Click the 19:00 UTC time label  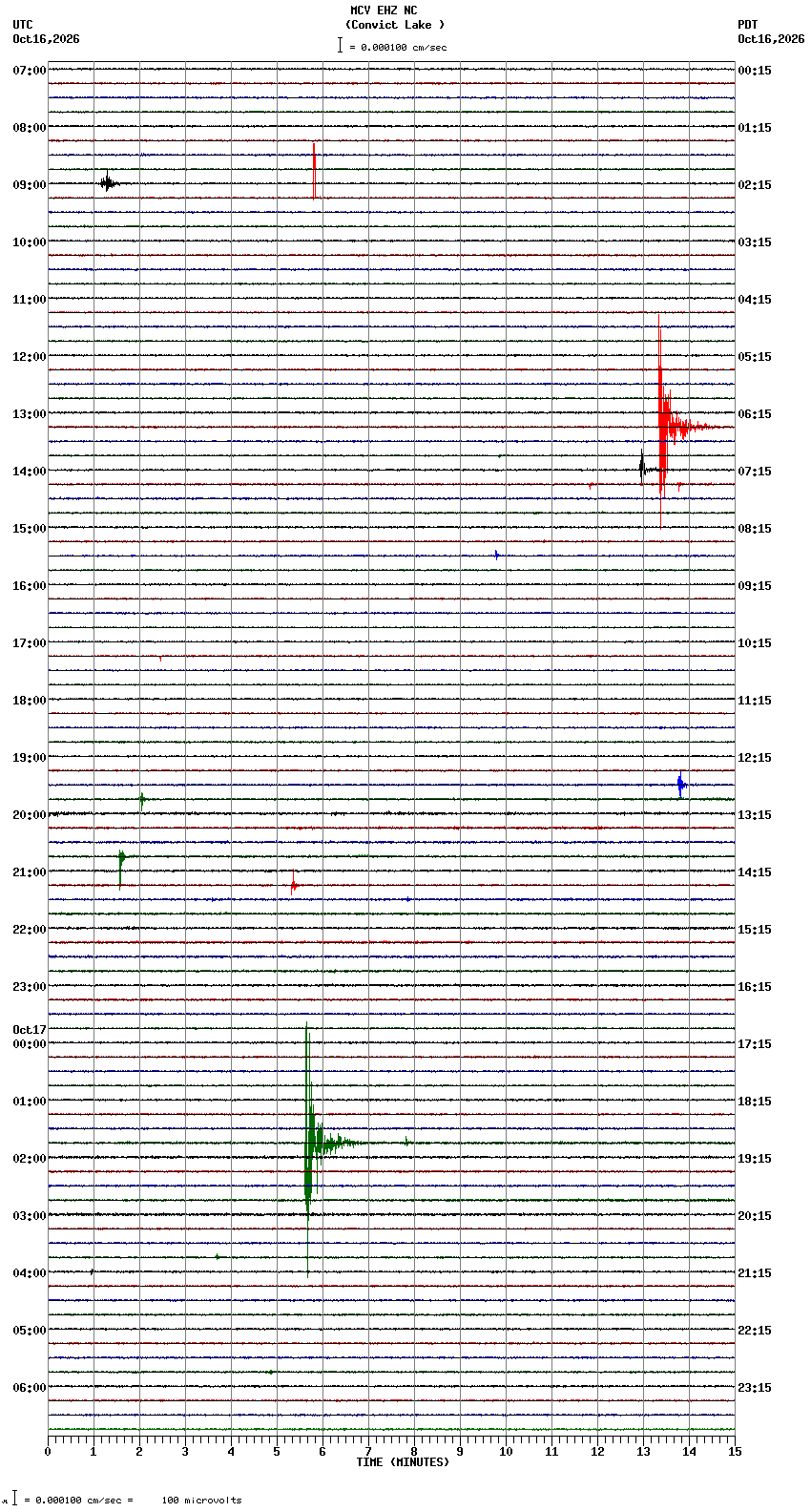click(x=30, y=758)
